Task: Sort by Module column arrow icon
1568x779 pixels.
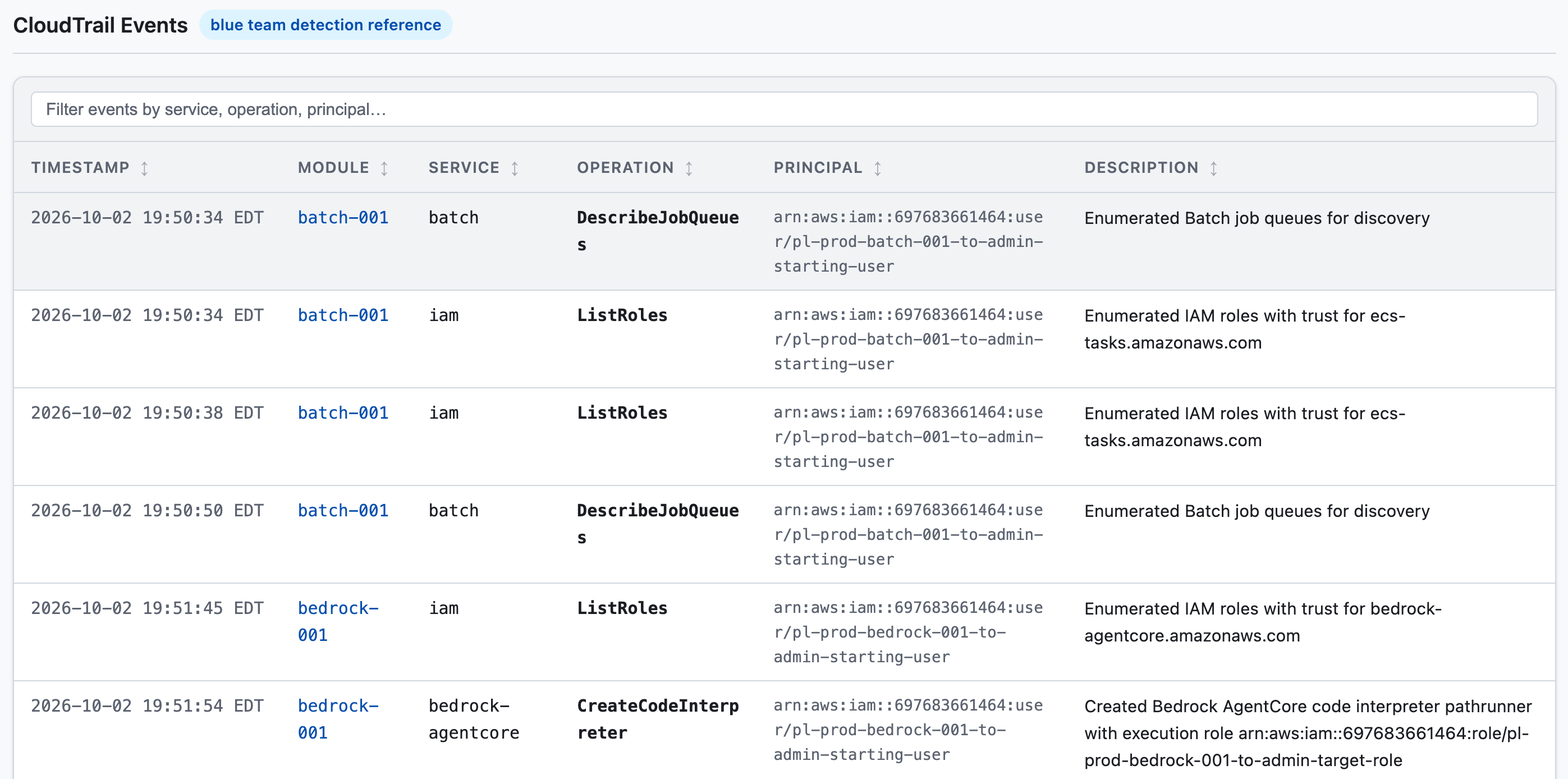Action: click(x=384, y=168)
